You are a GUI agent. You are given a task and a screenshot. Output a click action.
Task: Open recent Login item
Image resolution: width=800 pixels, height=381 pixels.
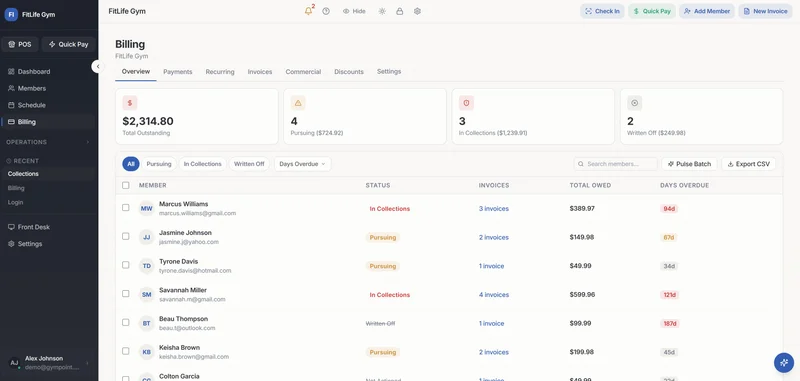click(x=49, y=202)
